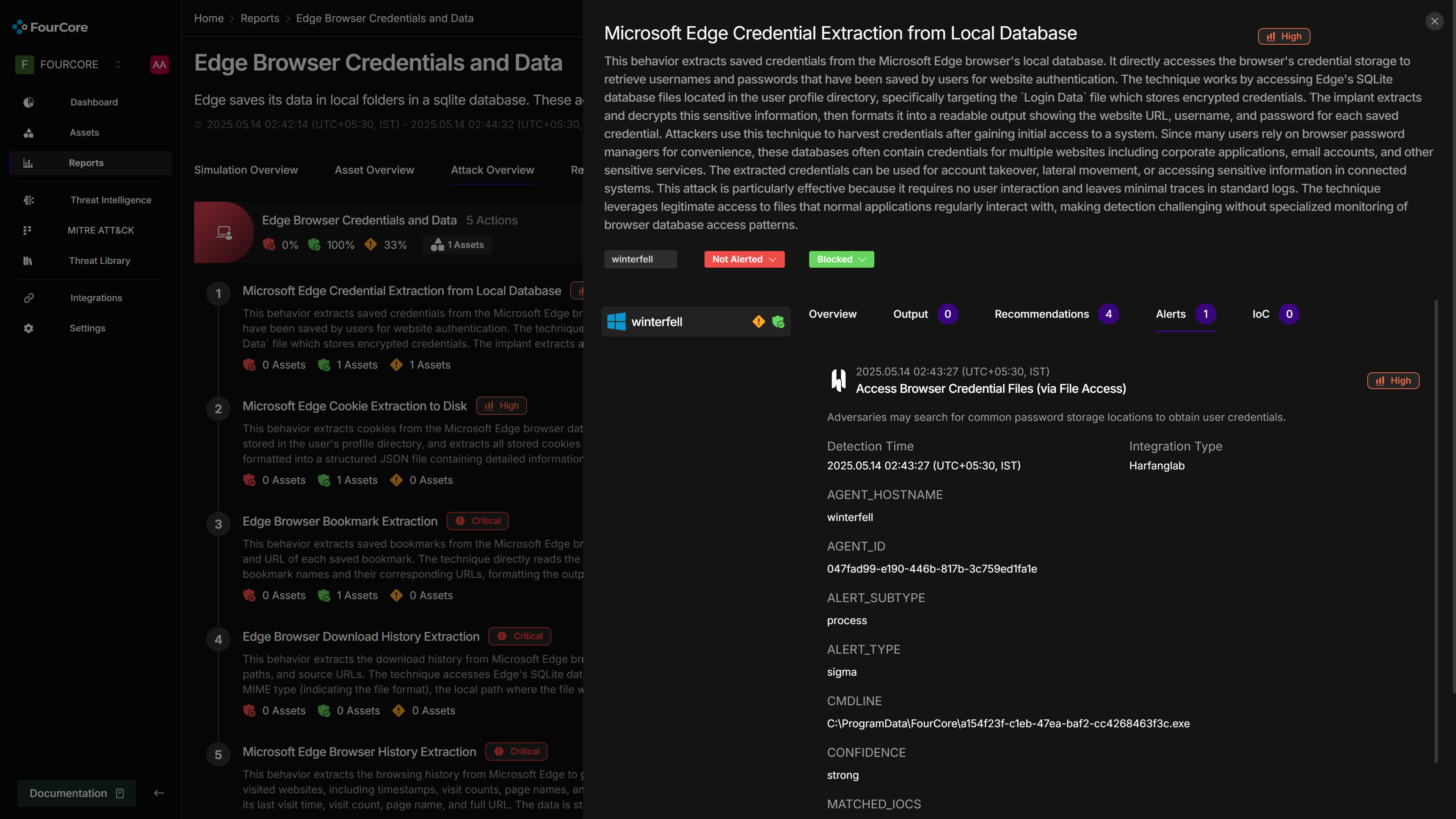Screen dimensions: 1456x819
Task: Open Edge Browser Download History Extraction action
Action: click(361, 637)
